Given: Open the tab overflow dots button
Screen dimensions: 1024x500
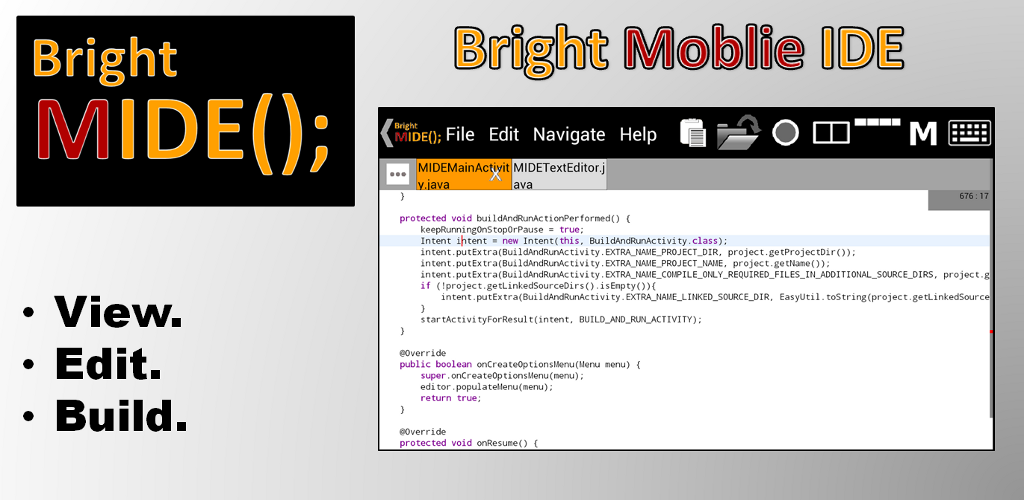Looking at the screenshot, I should (x=398, y=174).
